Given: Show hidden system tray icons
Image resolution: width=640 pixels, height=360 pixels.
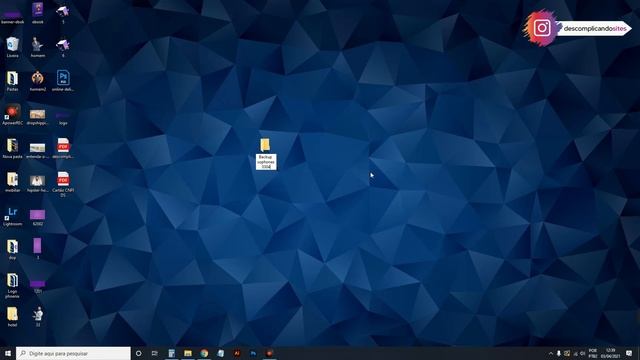Looking at the screenshot, I should click(551, 353).
